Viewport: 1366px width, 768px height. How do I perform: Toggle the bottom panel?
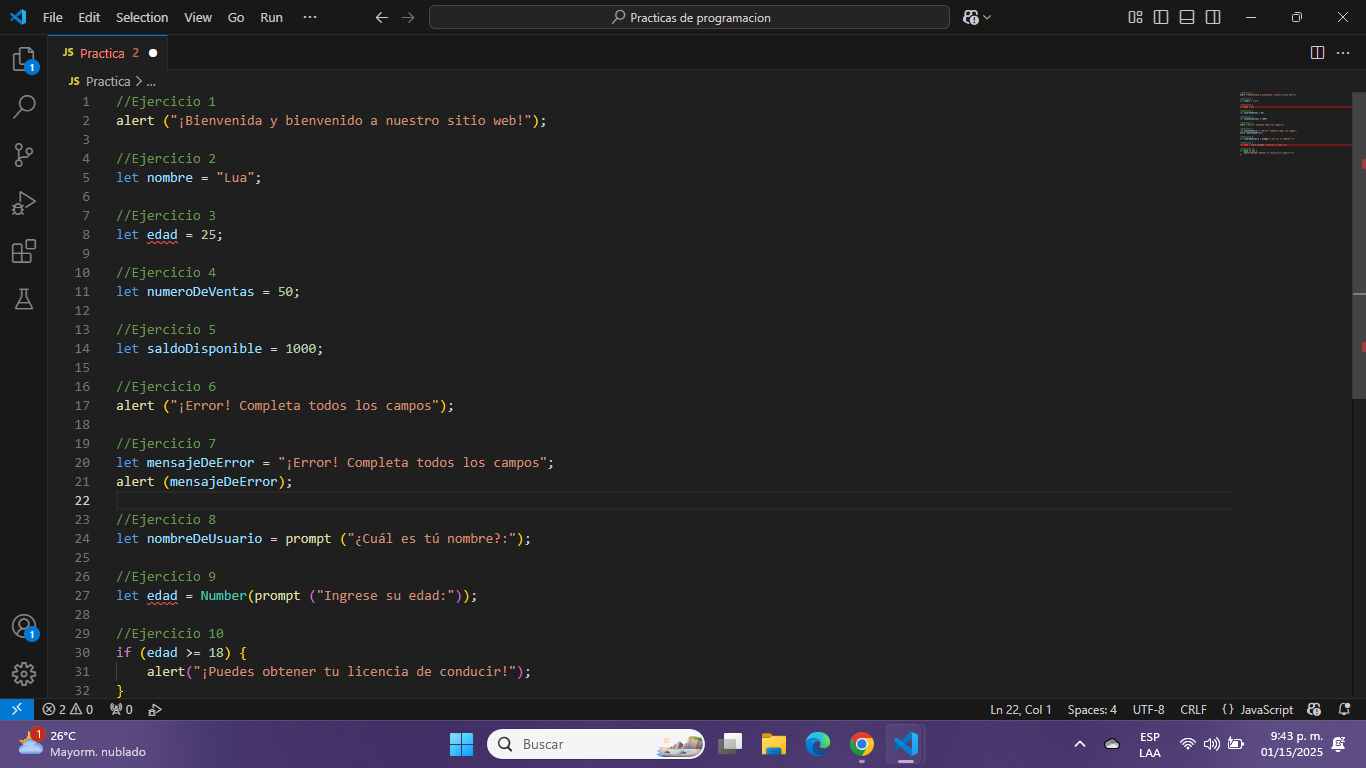tap(1187, 17)
